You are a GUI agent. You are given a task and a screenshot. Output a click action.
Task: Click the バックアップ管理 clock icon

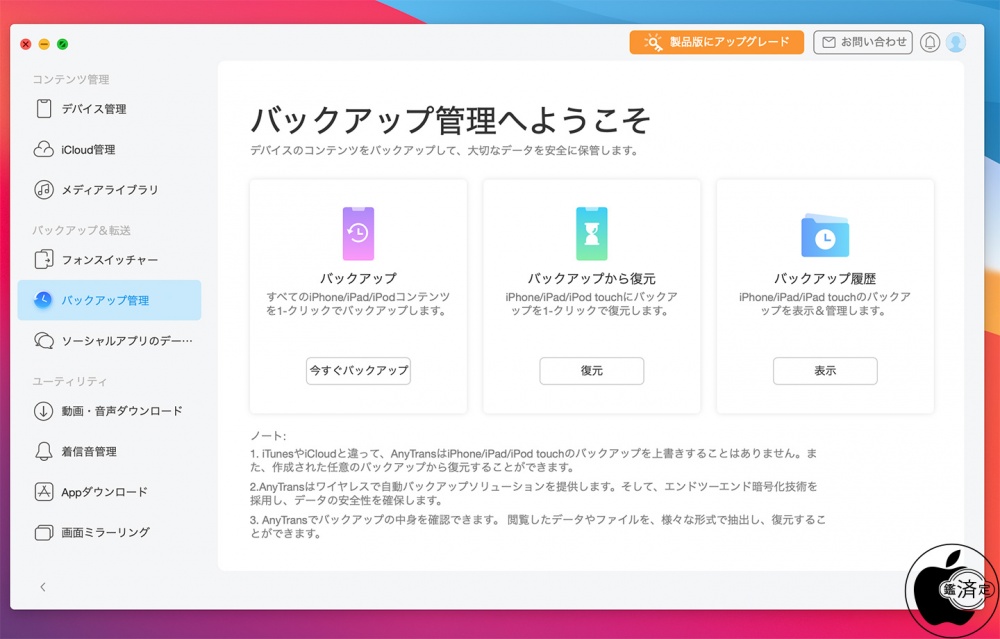pos(43,300)
